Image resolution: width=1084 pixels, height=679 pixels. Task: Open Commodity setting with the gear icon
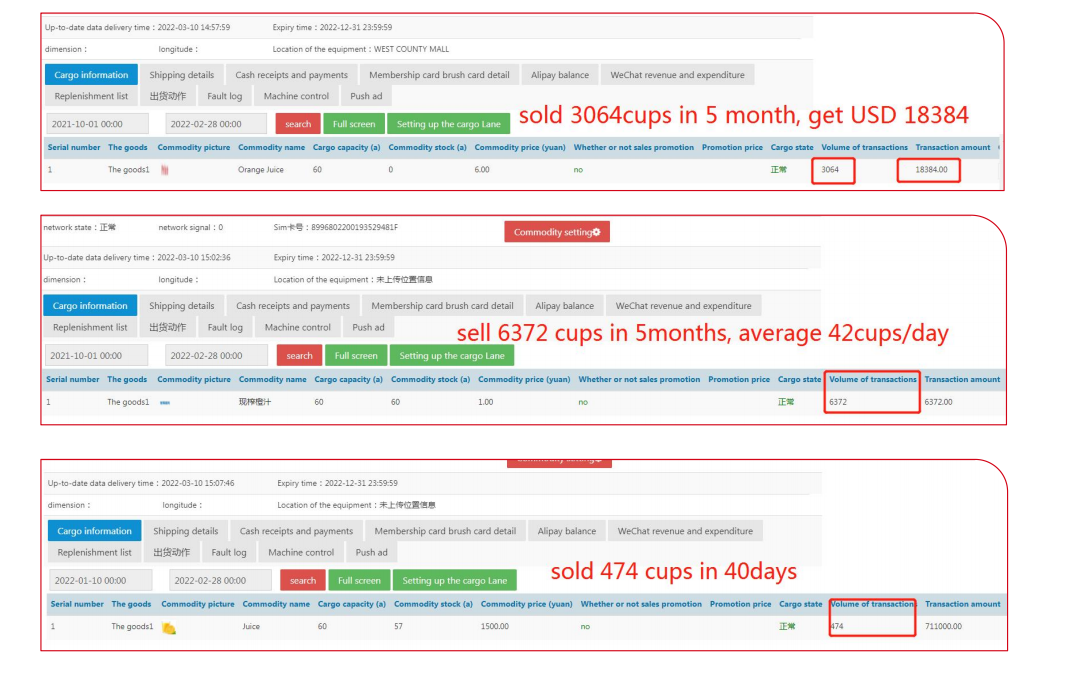pos(557,232)
